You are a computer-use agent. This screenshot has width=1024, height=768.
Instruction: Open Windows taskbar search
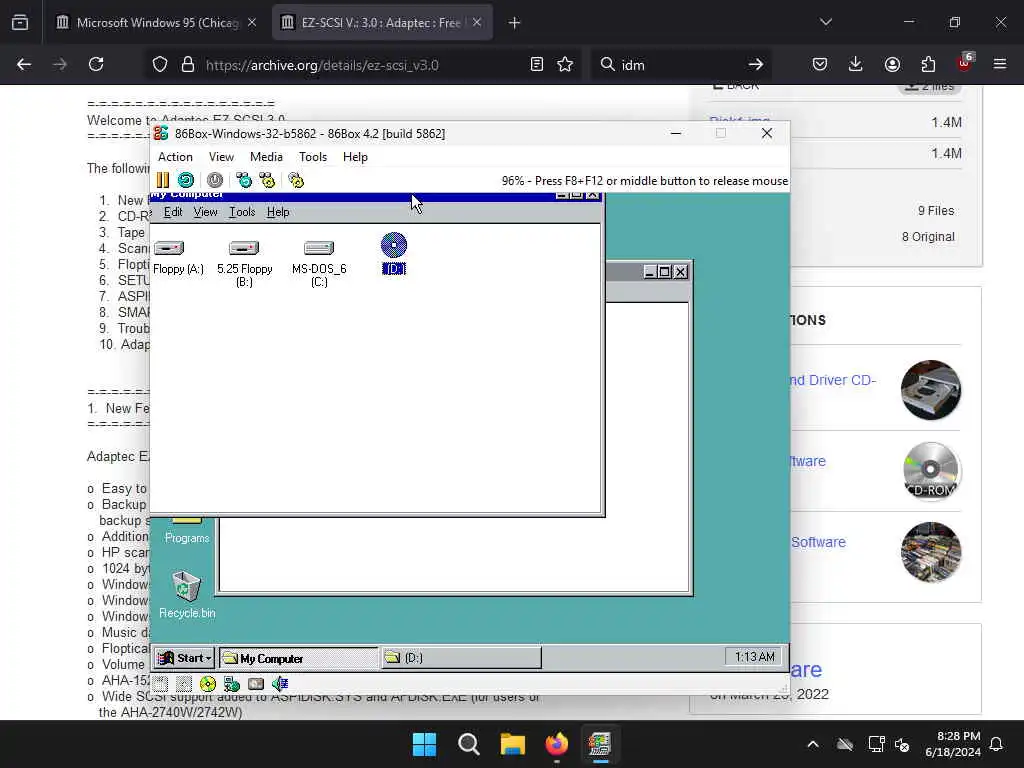click(469, 744)
